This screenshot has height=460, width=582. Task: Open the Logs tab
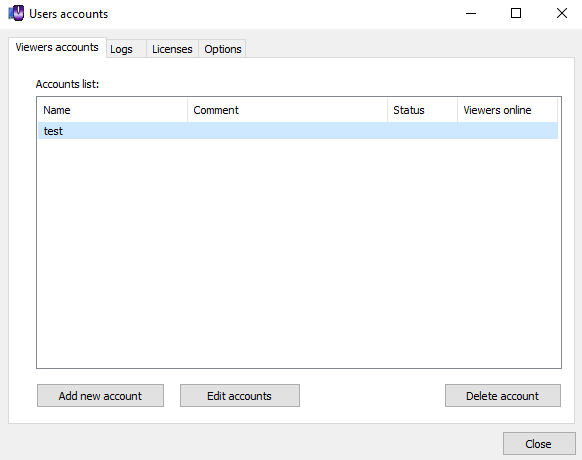tap(126, 49)
